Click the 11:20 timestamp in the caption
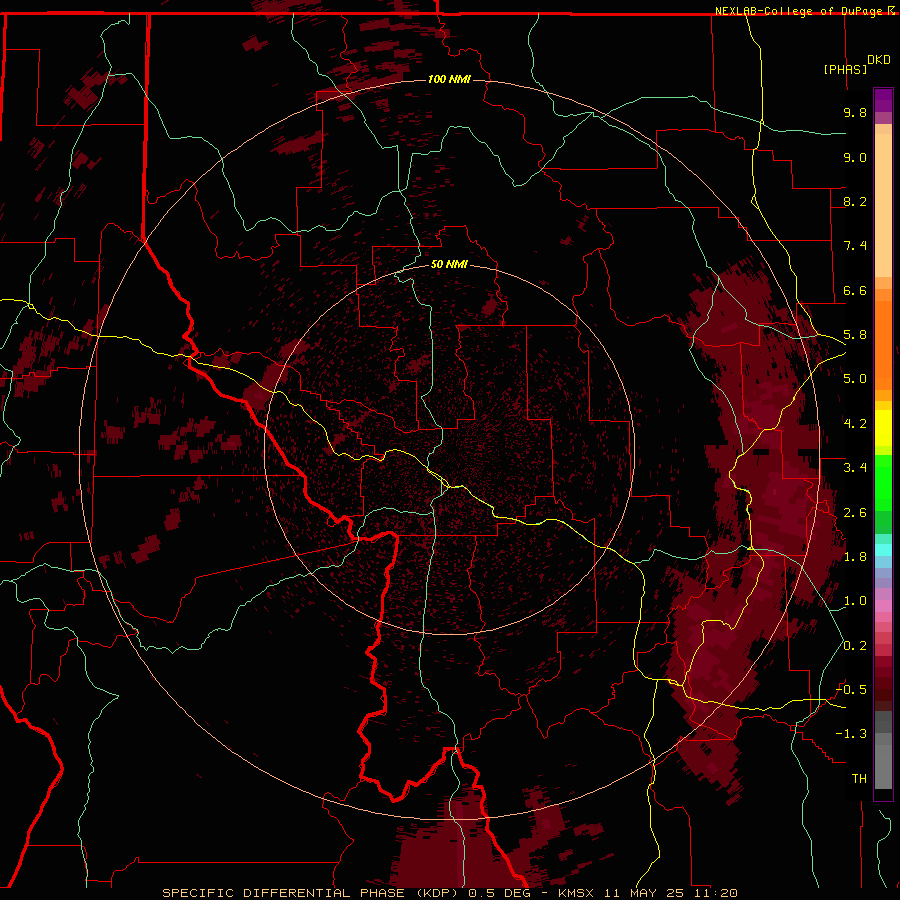This screenshot has width=900, height=900. tap(715, 893)
